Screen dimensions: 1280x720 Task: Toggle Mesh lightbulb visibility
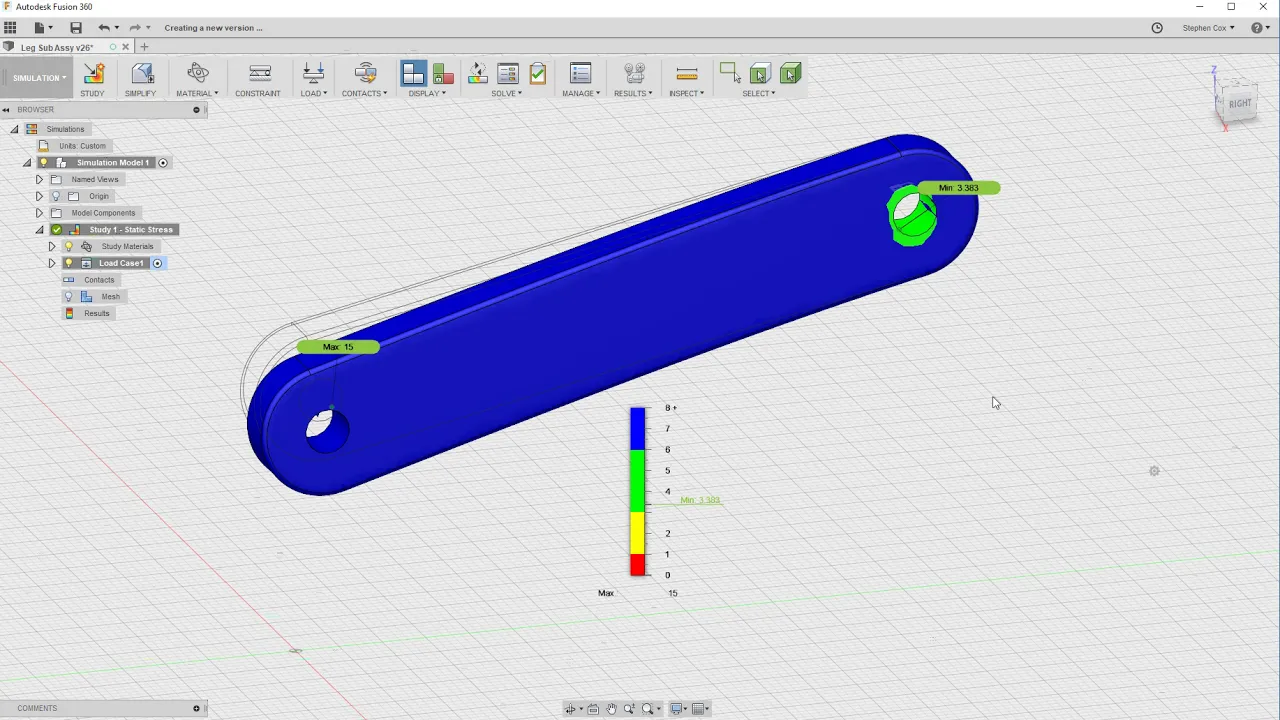click(69, 297)
